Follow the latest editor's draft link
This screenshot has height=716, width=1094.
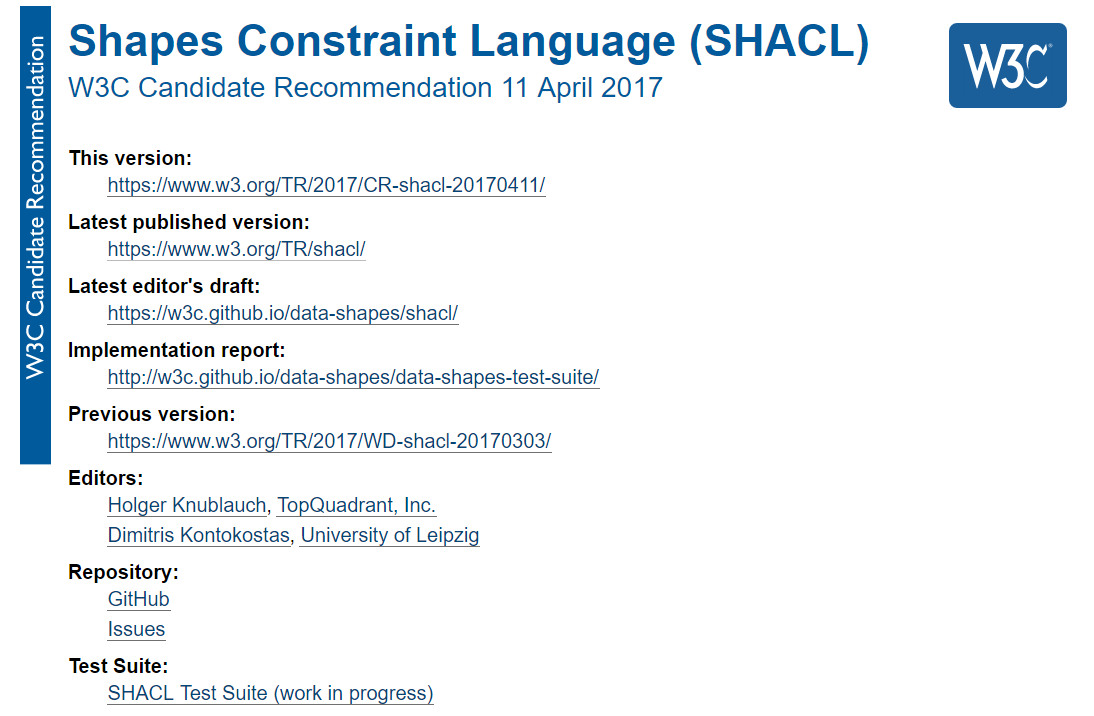(282, 313)
